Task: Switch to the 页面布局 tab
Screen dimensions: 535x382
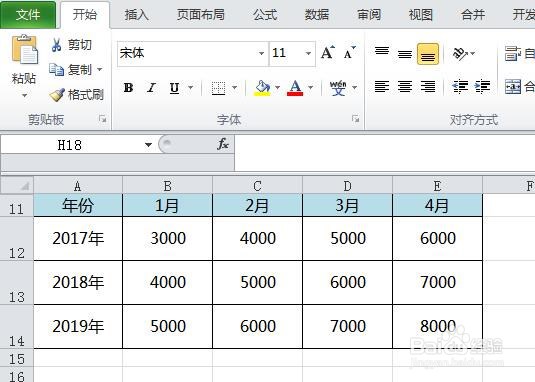Action: [x=201, y=15]
